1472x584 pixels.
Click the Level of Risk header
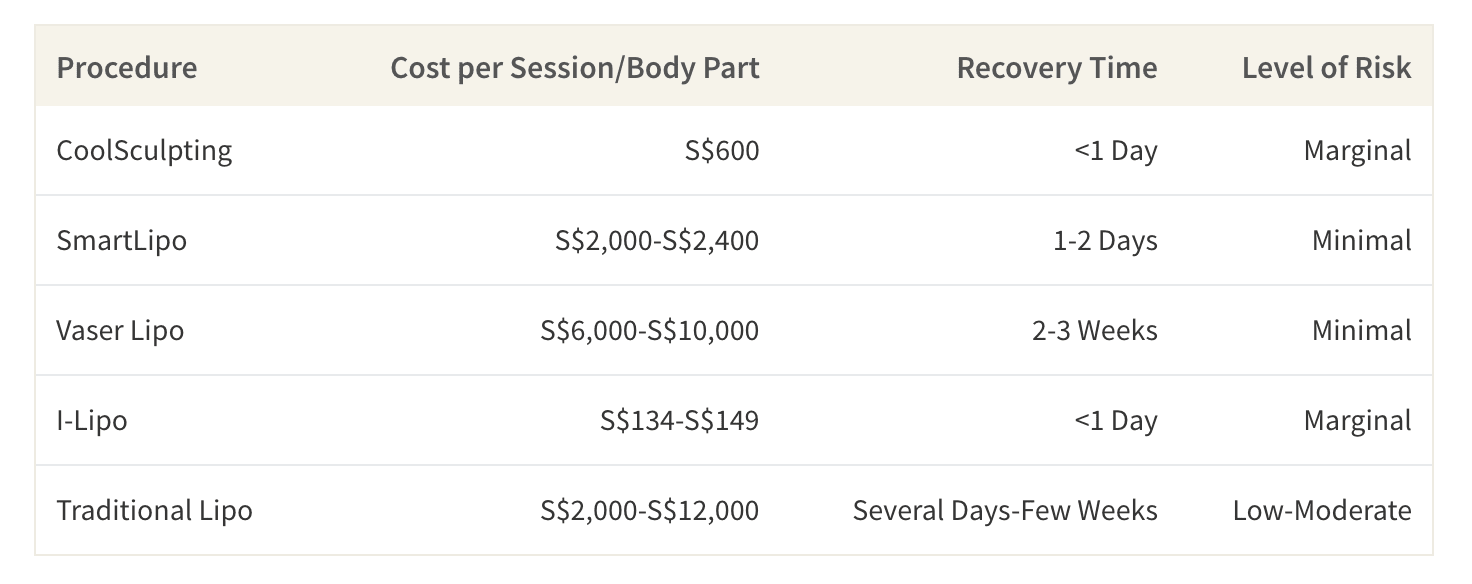[1327, 68]
